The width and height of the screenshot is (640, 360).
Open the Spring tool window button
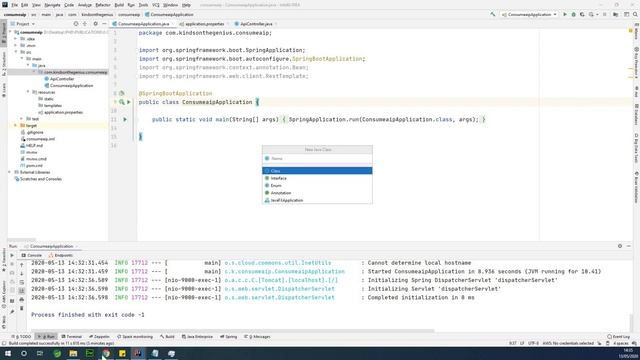coord(229,337)
